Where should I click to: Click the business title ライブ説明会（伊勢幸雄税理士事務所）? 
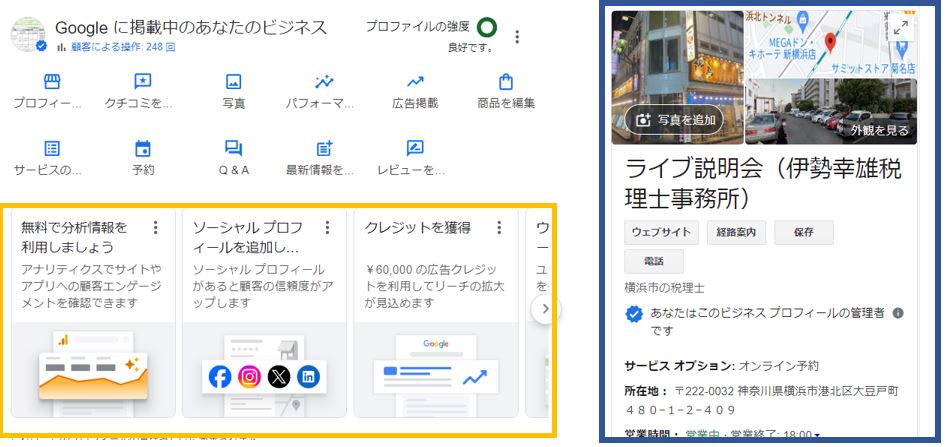coord(762,183)
